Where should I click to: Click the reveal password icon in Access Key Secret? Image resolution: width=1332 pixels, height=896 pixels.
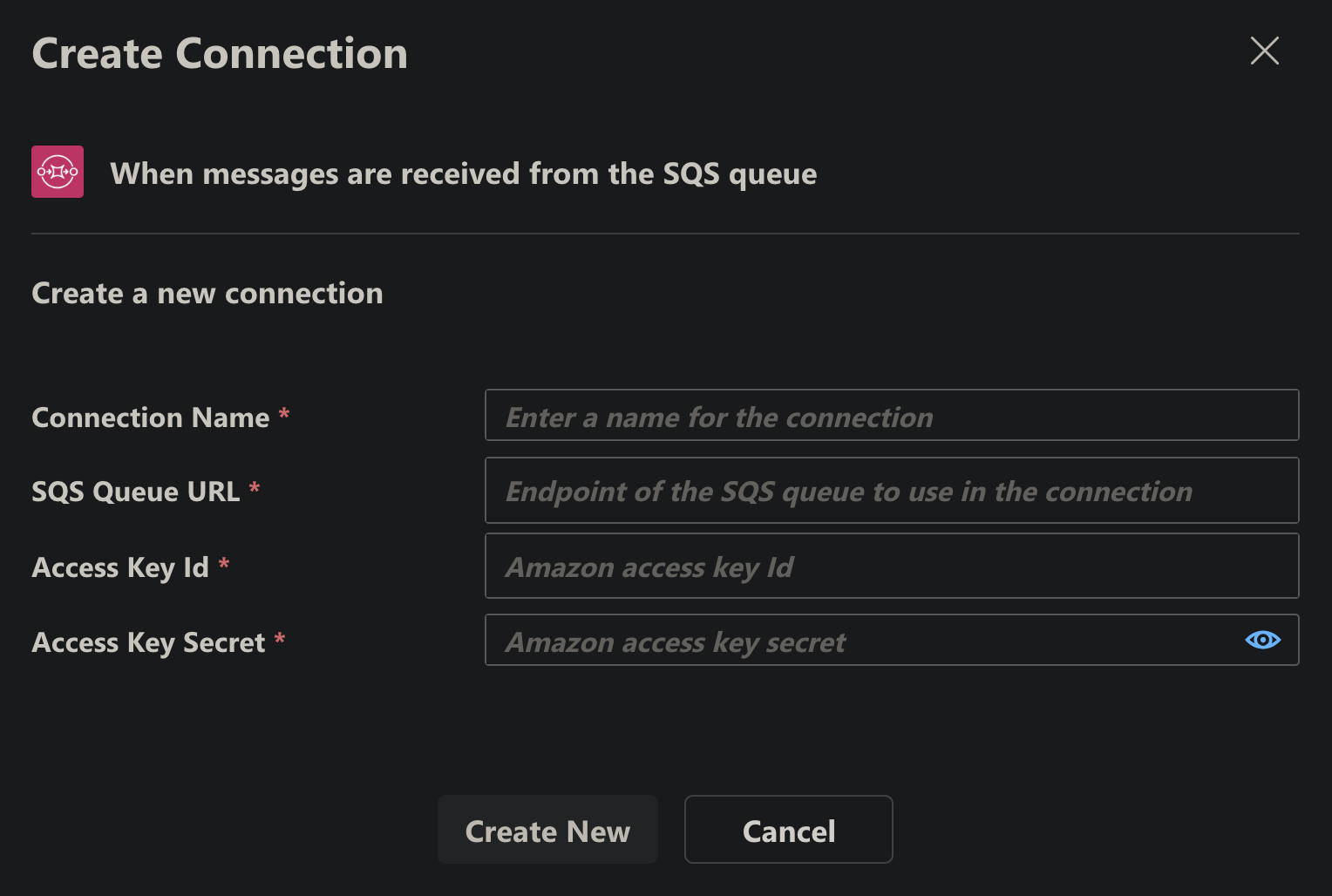(1262, 640)
